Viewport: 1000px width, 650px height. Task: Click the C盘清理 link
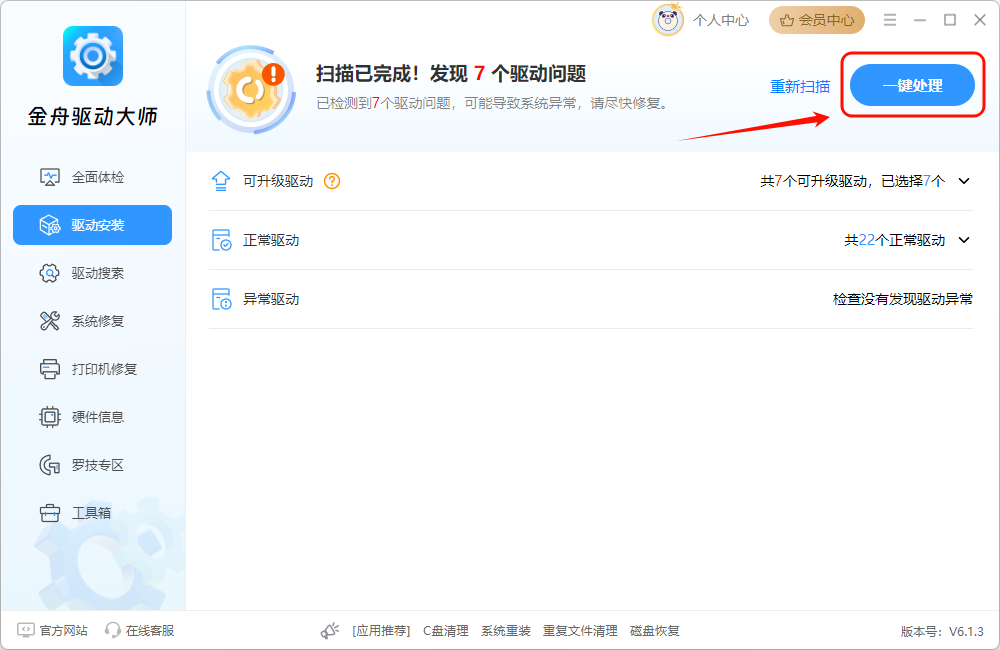coord(446,631)
